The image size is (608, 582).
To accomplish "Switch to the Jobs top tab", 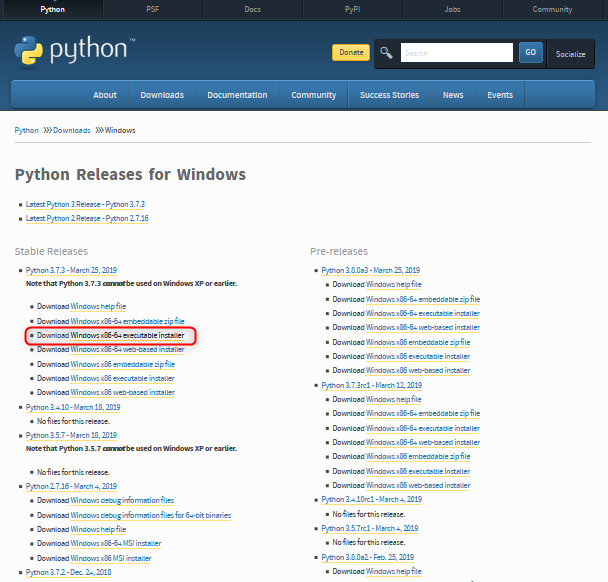I will tap(453, 9).
